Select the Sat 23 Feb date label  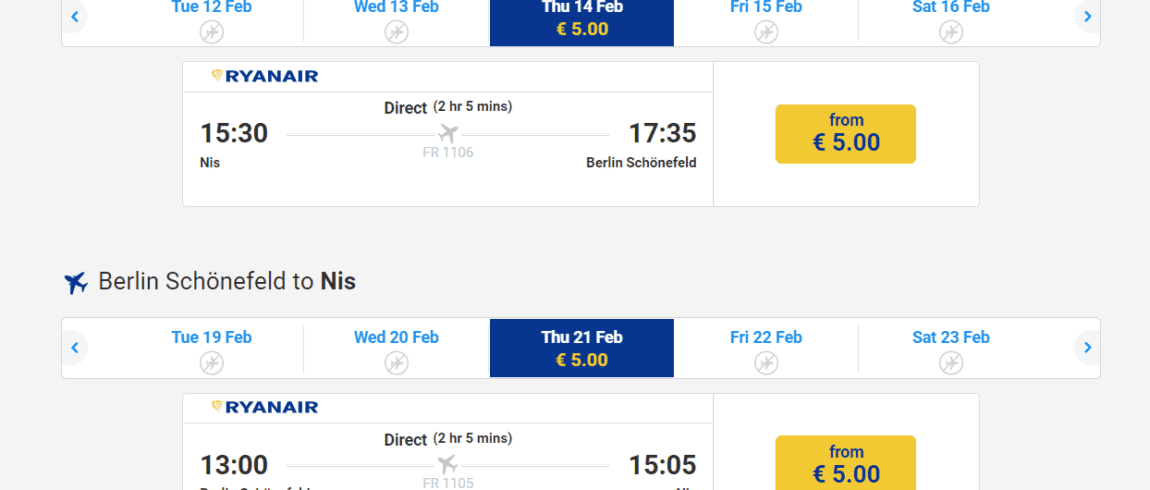pos(951,337)
